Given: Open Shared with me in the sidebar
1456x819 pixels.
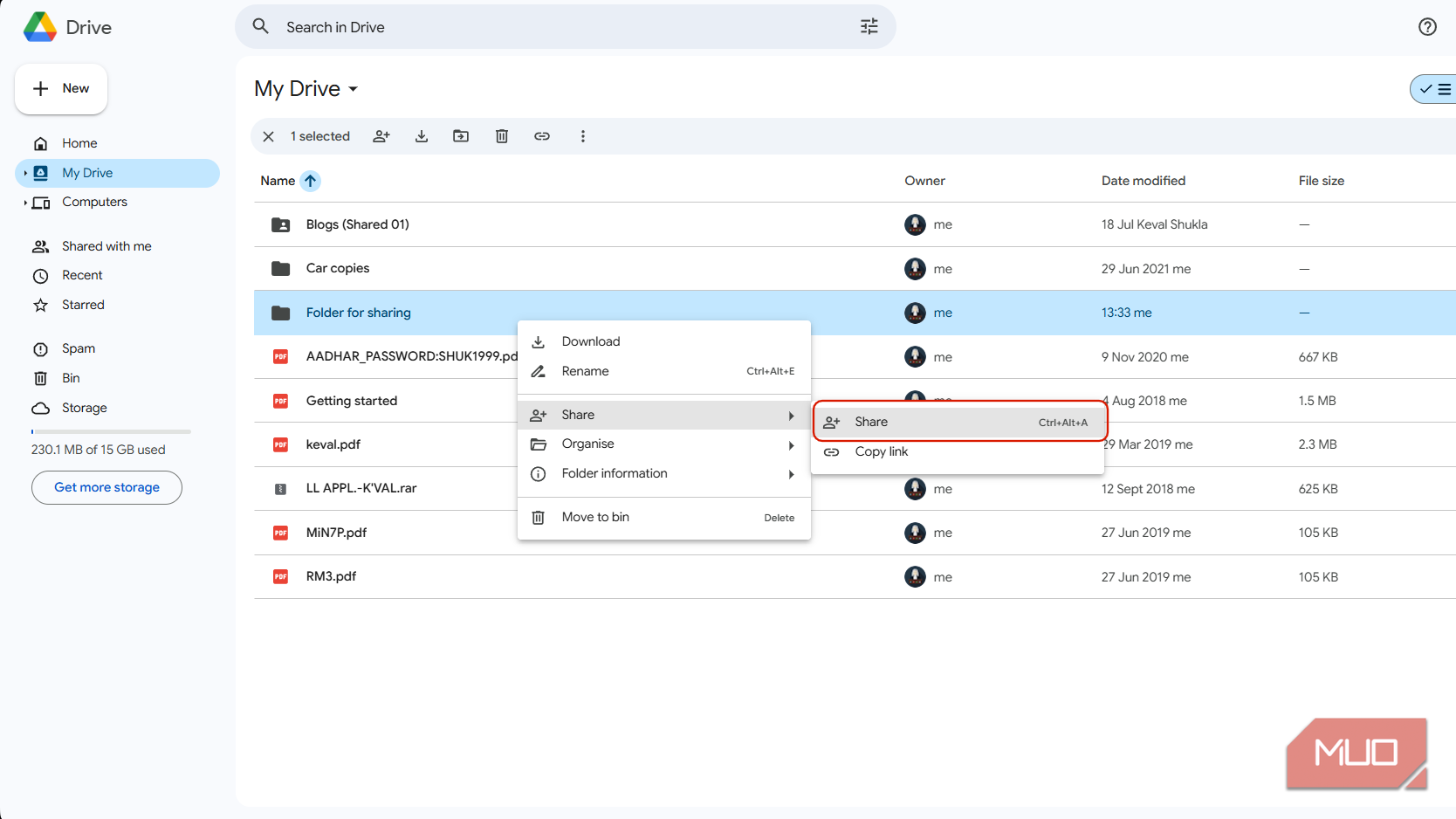Looking at the screenshot, I should click(117, 246).
